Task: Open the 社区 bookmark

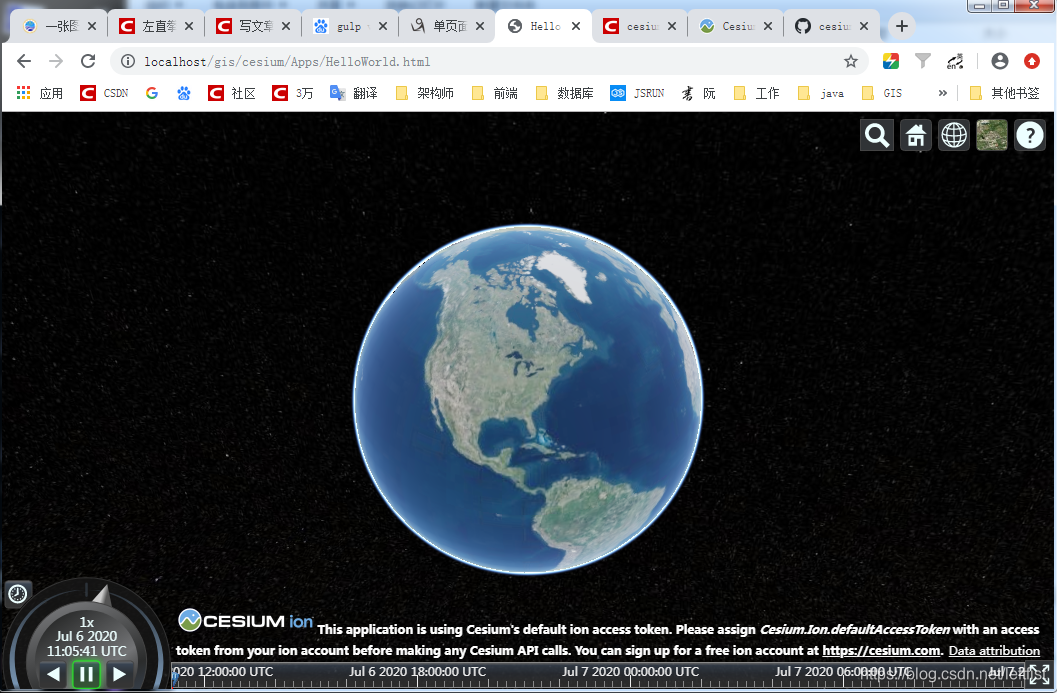Action: (232, 93)
